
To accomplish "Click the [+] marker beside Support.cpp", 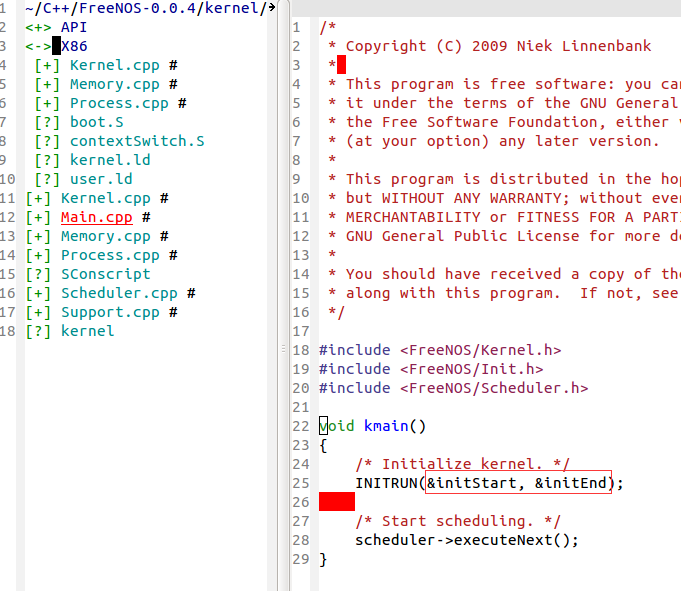I will point(38,313).
